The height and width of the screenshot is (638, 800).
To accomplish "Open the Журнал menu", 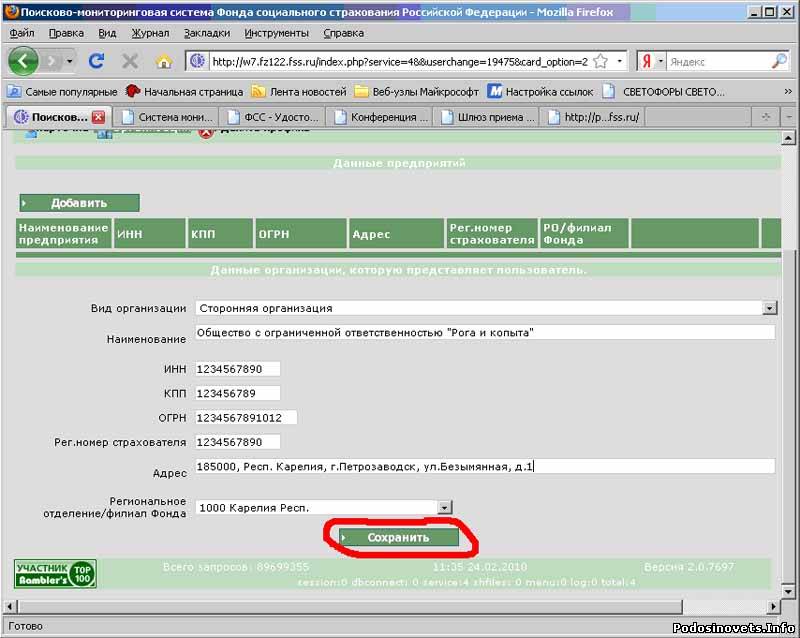I will [150, 33].
